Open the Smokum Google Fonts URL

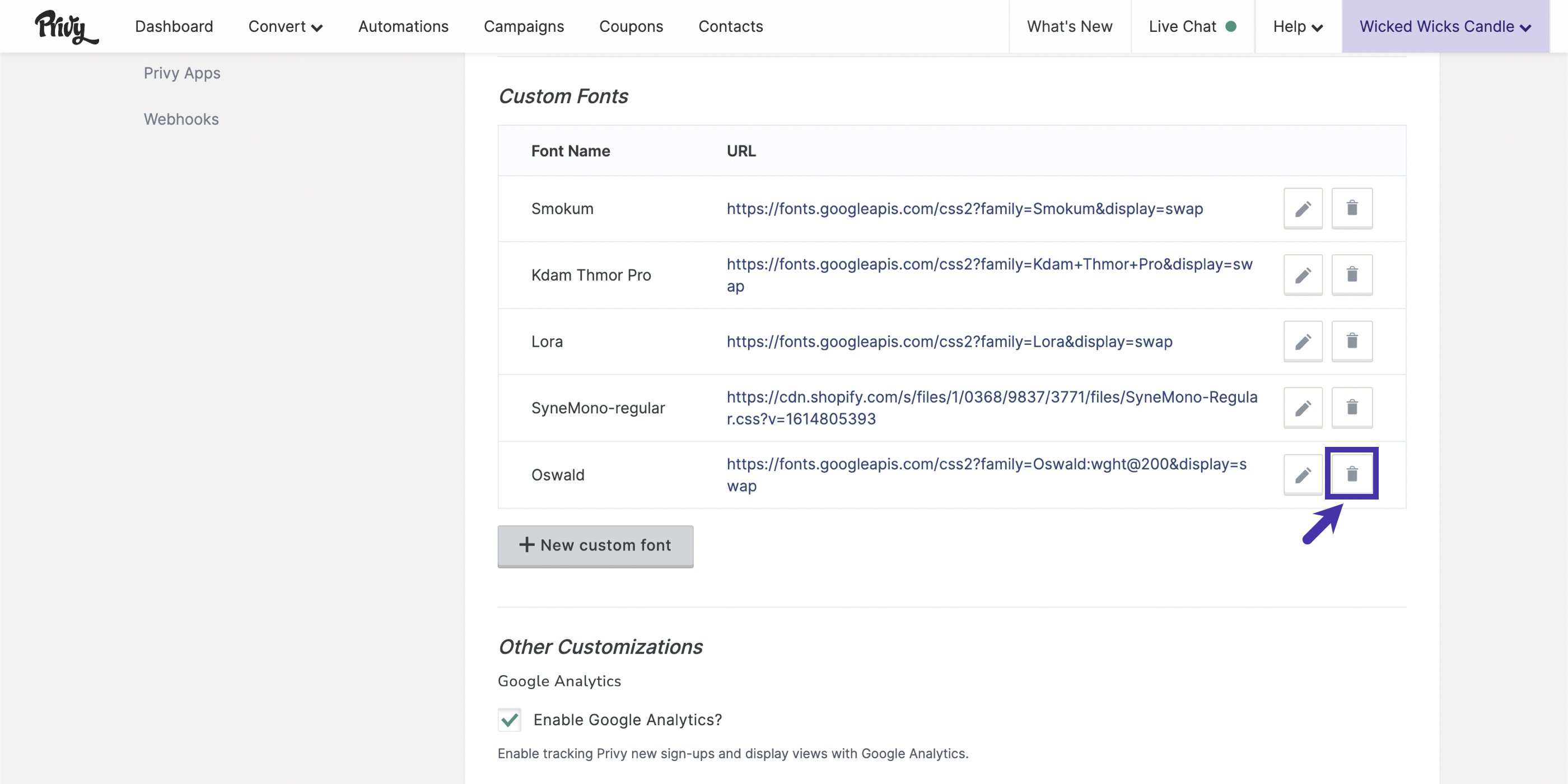tap(965, 209)
